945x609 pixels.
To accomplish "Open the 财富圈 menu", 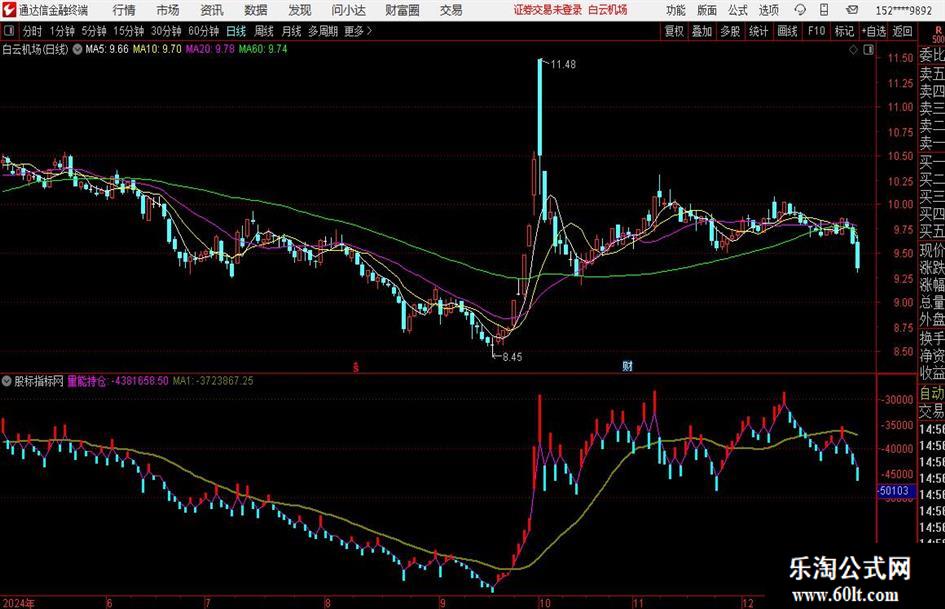I will [402, 10].
